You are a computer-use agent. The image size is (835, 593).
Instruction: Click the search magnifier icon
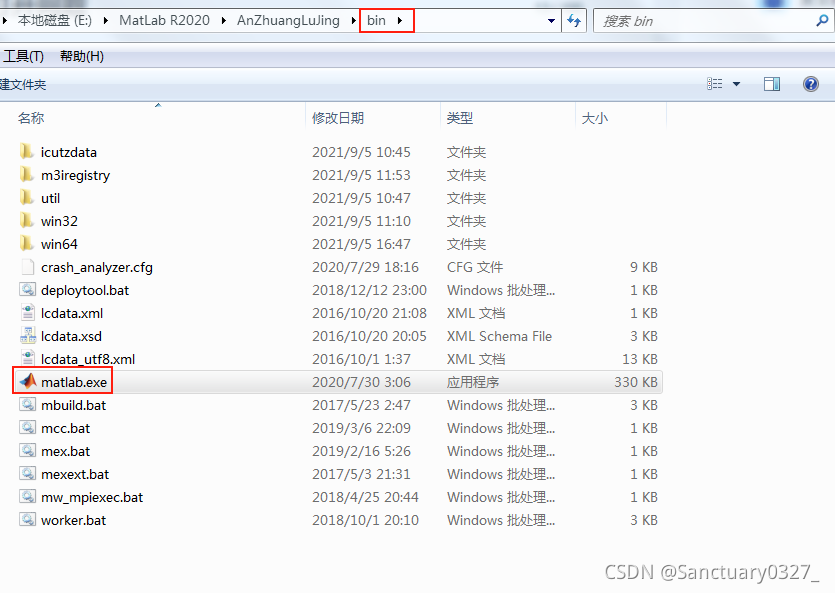point(822,20)
